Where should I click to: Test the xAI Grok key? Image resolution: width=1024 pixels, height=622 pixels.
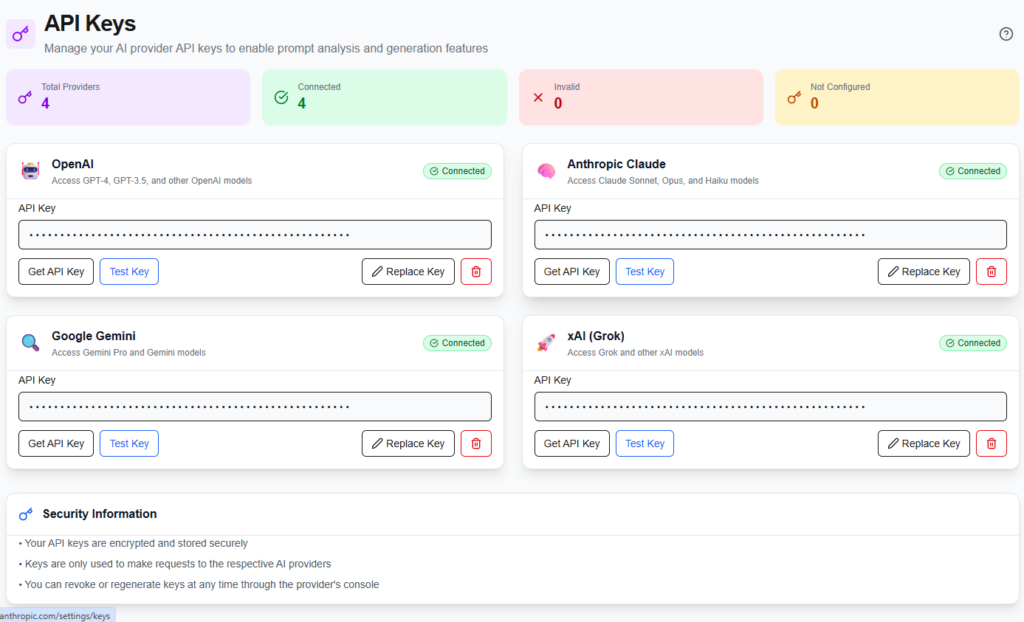(x=644, y=444)
